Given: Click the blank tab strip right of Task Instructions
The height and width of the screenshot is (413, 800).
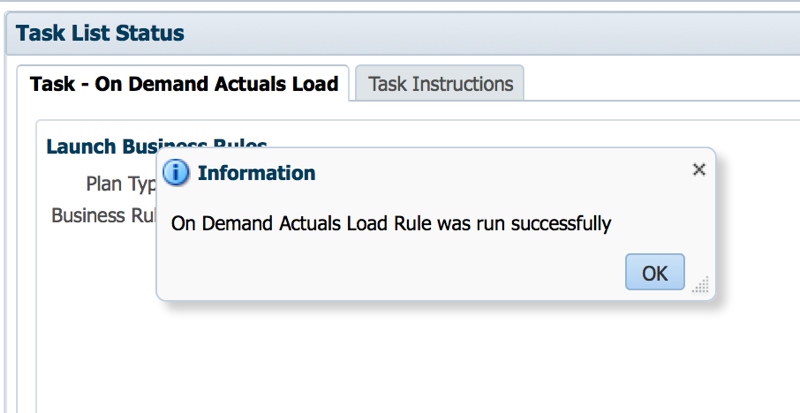Looking at the screenshot, I should click(x=663, y=84).
